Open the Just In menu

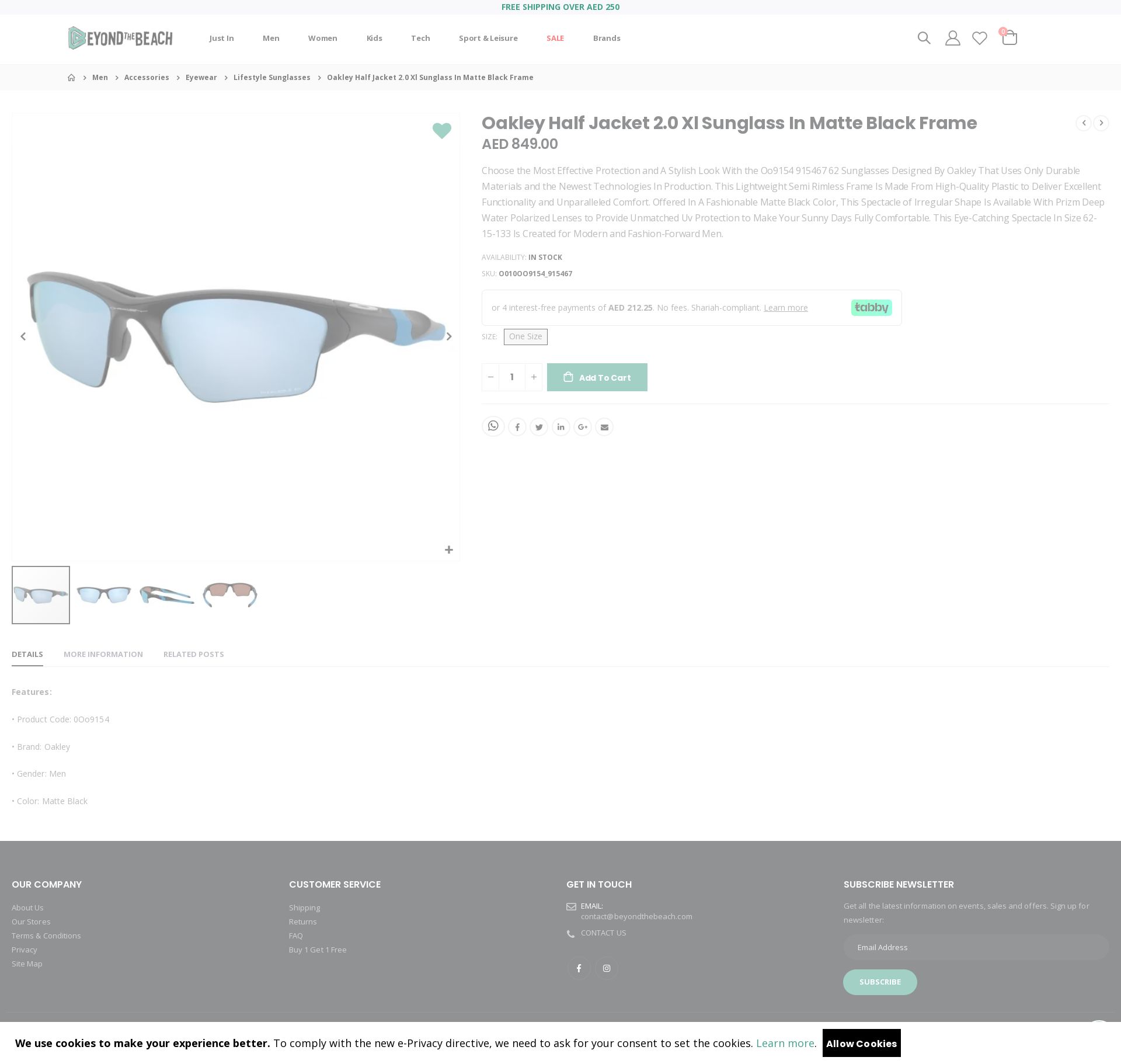(x=221, y=39)
